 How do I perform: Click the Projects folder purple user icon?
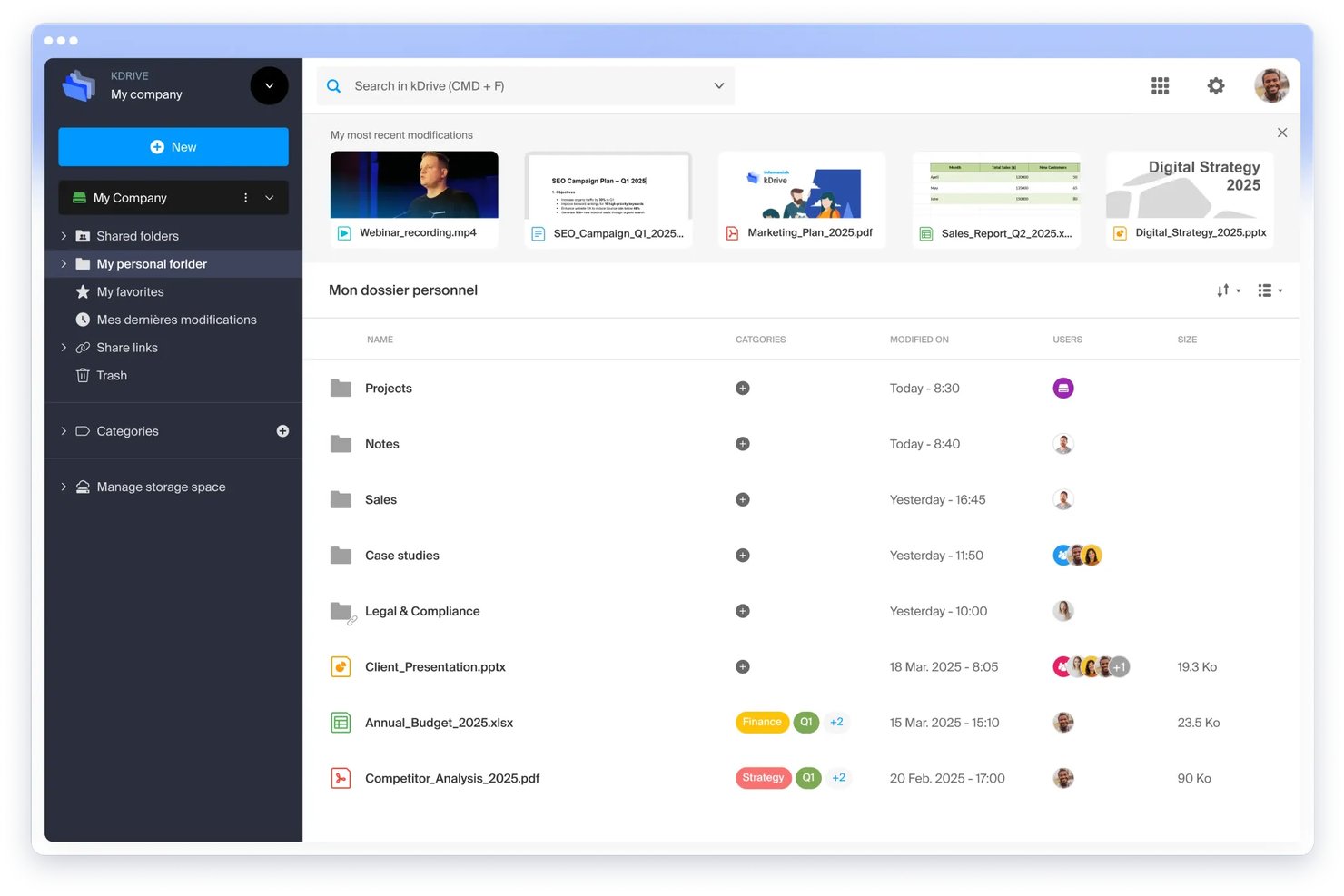point(1063,388)
